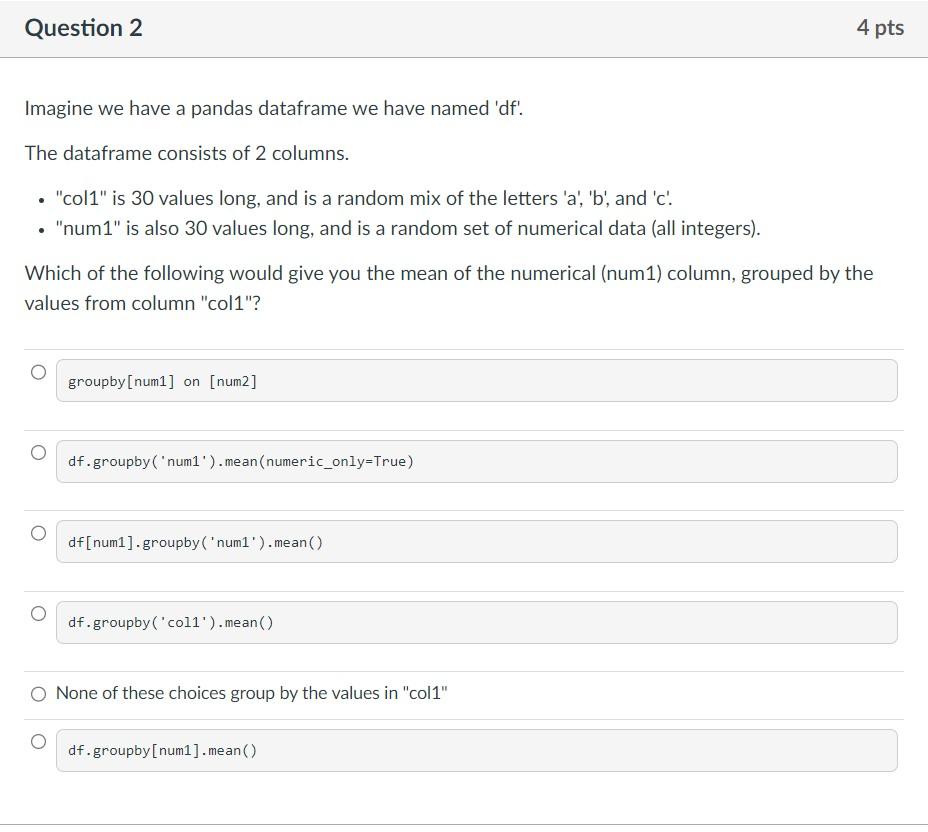
Task: Click df[num1].groupby('num1').mean() answer code box
Action: [x=476, y=541]
